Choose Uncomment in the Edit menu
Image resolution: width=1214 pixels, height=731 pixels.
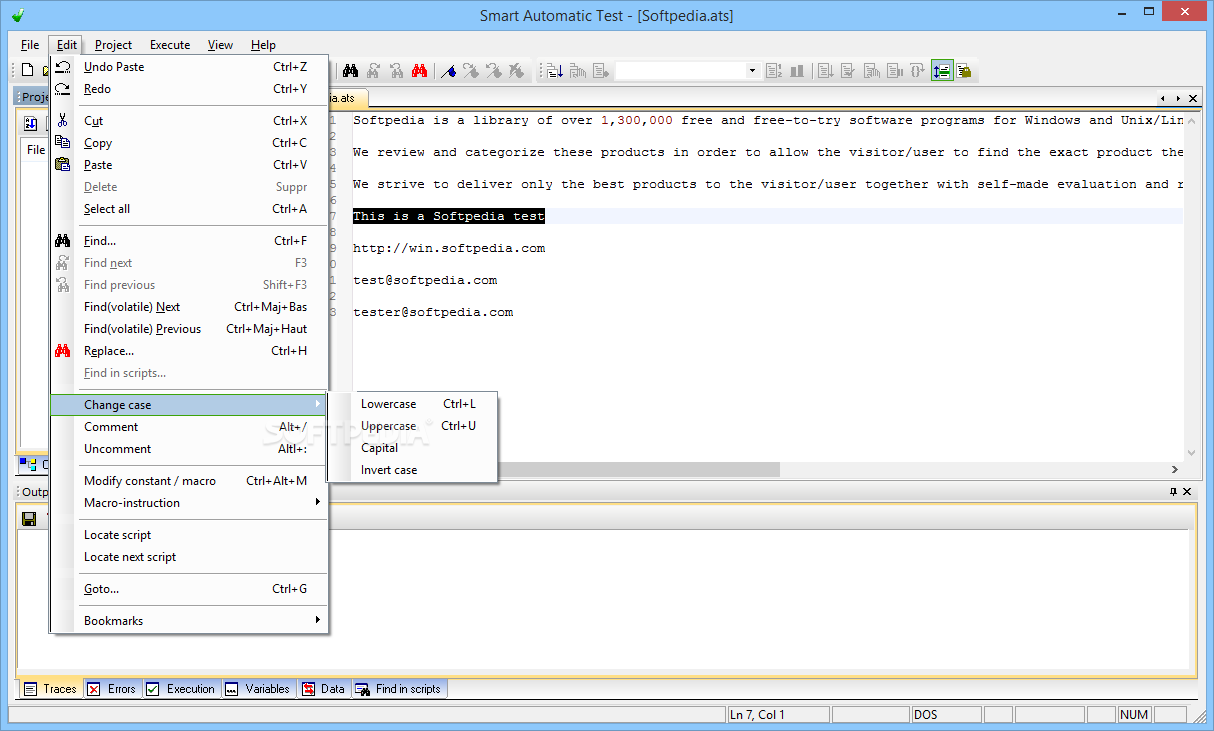pos(190,449)
